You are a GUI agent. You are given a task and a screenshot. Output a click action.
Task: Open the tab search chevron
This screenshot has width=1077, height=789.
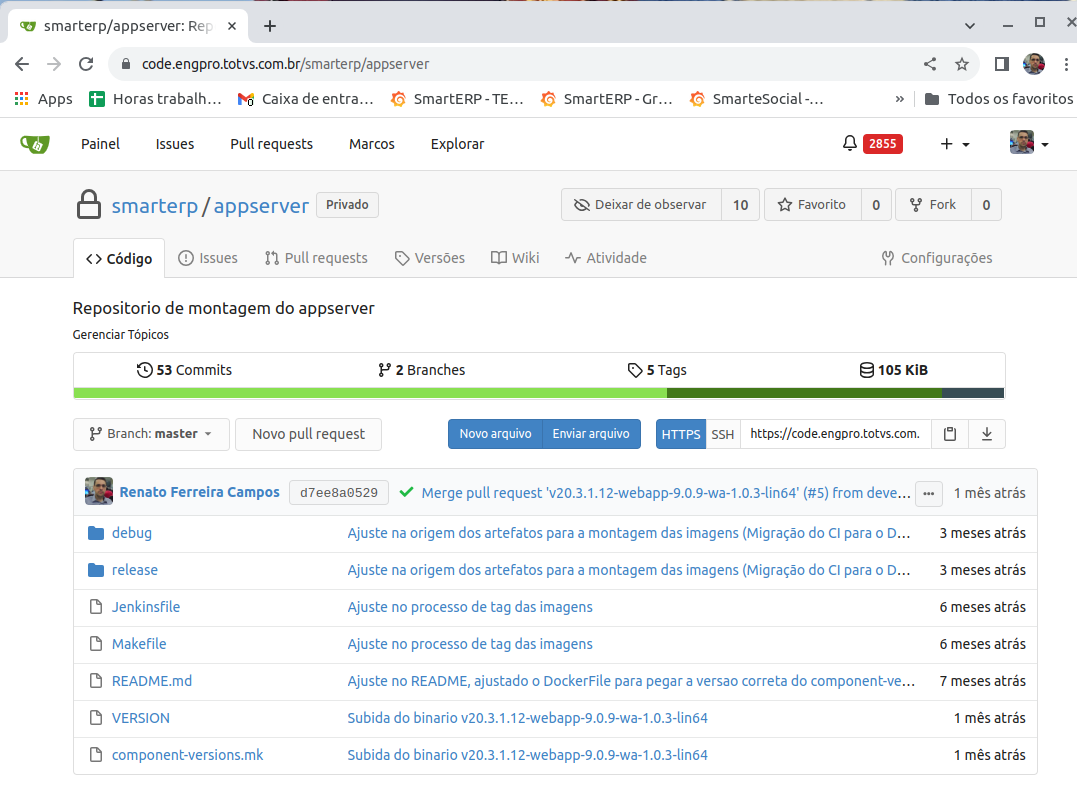coord(970,26)
